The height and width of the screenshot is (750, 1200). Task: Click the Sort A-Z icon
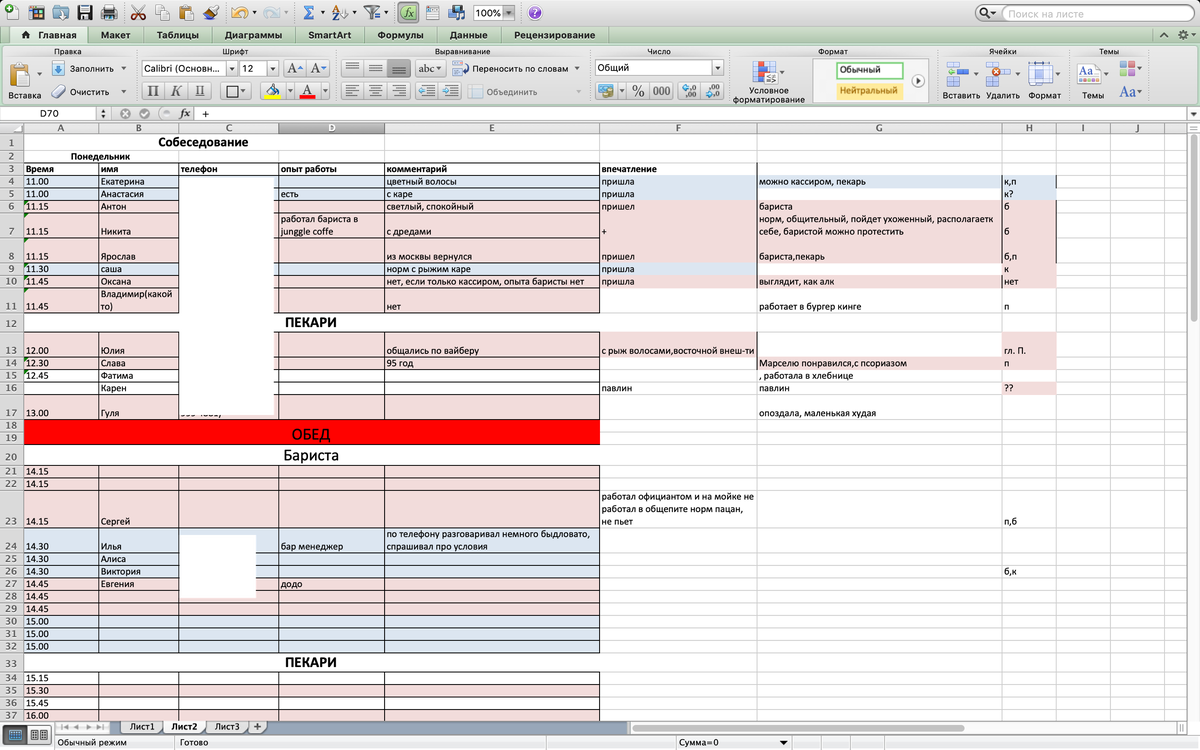coord(339,13)
